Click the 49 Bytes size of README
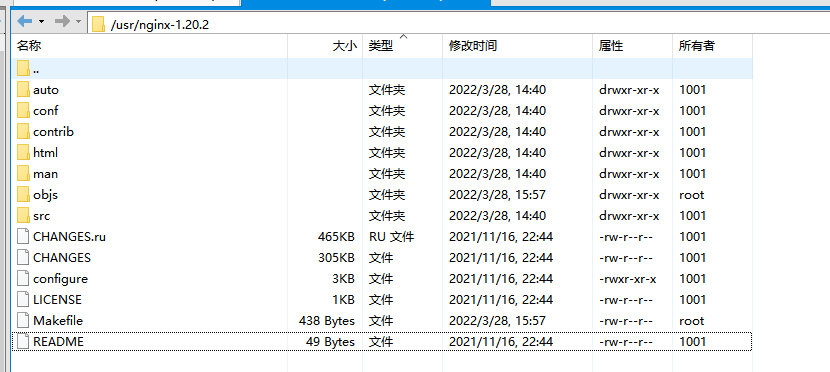This screenshot has width=830, height=372. [x=330, y=342]
